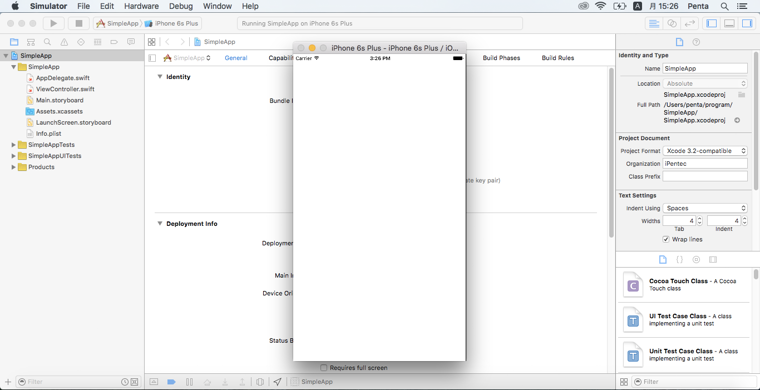
Task: Open the Project navigator folder icon
Action: [14, 42]
